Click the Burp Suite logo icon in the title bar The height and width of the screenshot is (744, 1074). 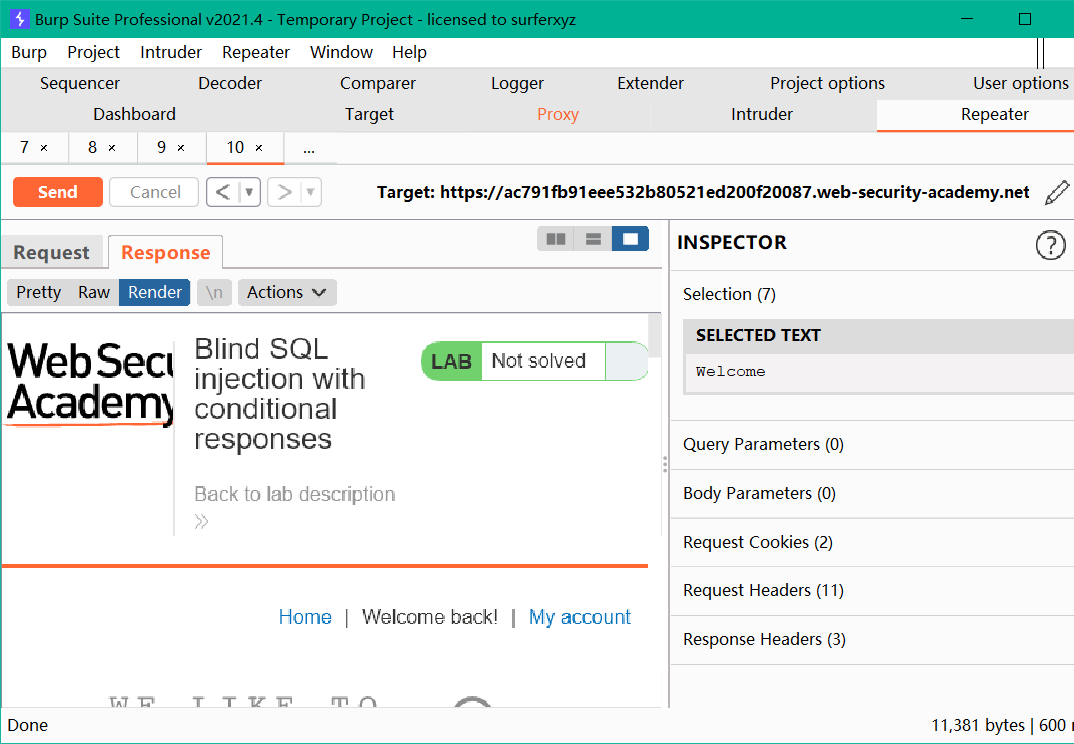[x=19, y=19]
